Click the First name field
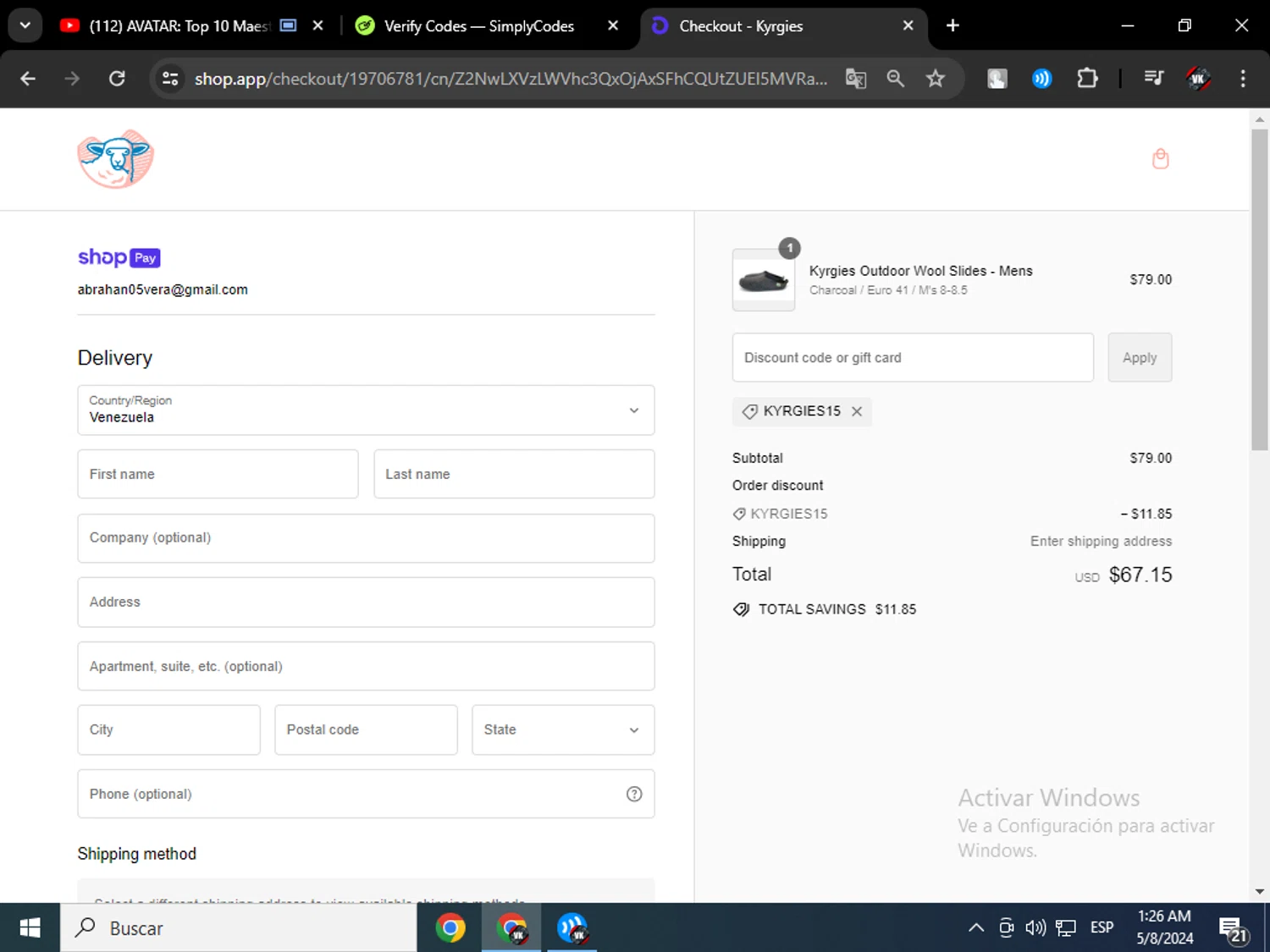The image size is (1270, 952). 218,474
